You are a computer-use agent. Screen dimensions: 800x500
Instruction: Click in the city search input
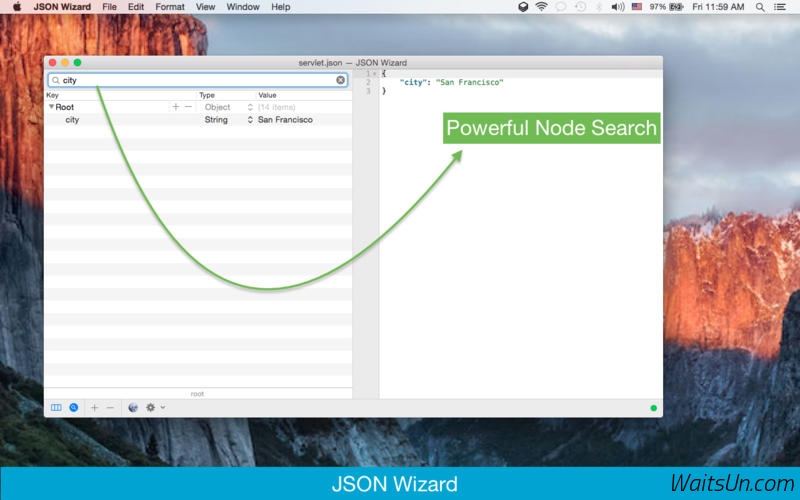point(198,80)
